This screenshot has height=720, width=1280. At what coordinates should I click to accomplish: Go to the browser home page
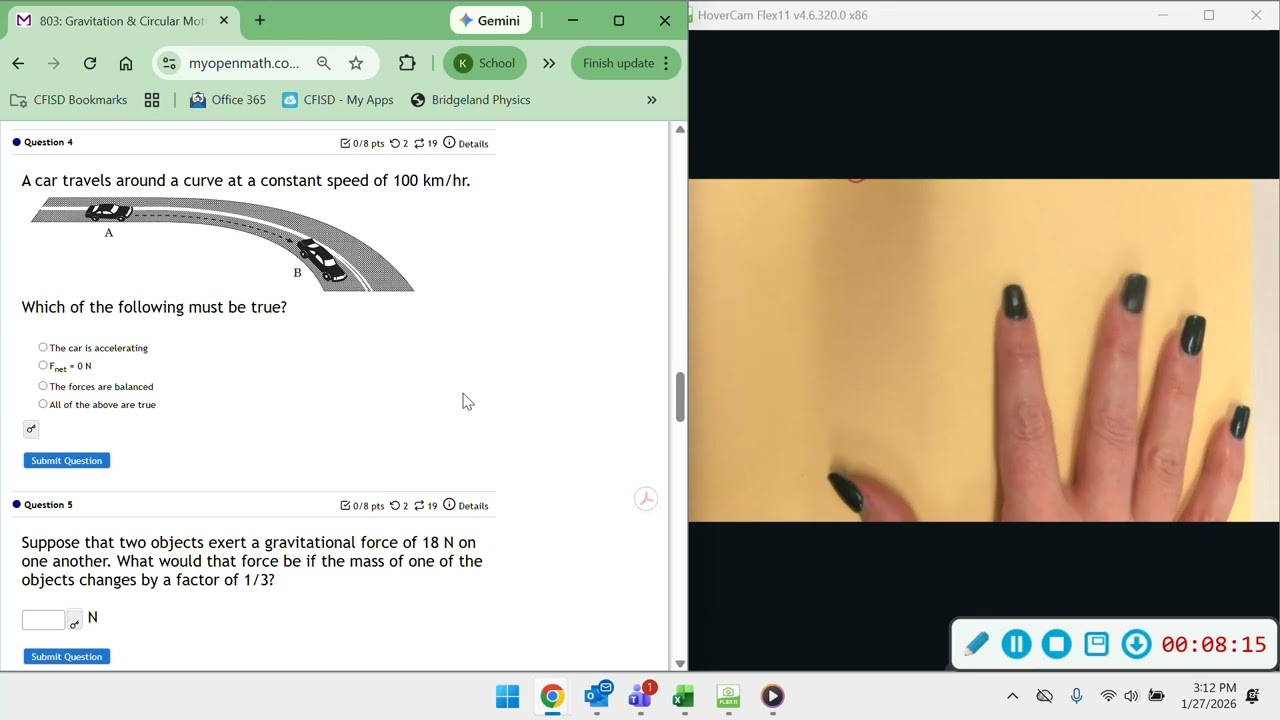pos(126,63)
